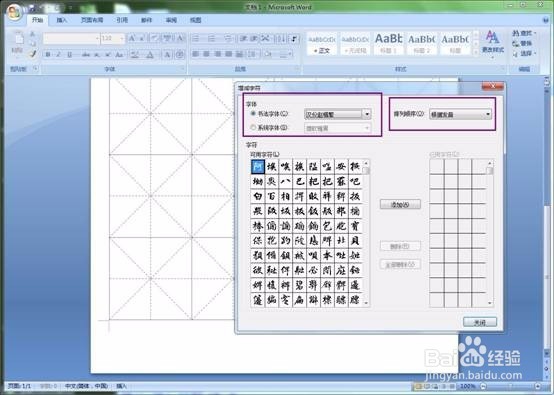Click the 中文(简体, 中国) language indicator

point(87,386)
